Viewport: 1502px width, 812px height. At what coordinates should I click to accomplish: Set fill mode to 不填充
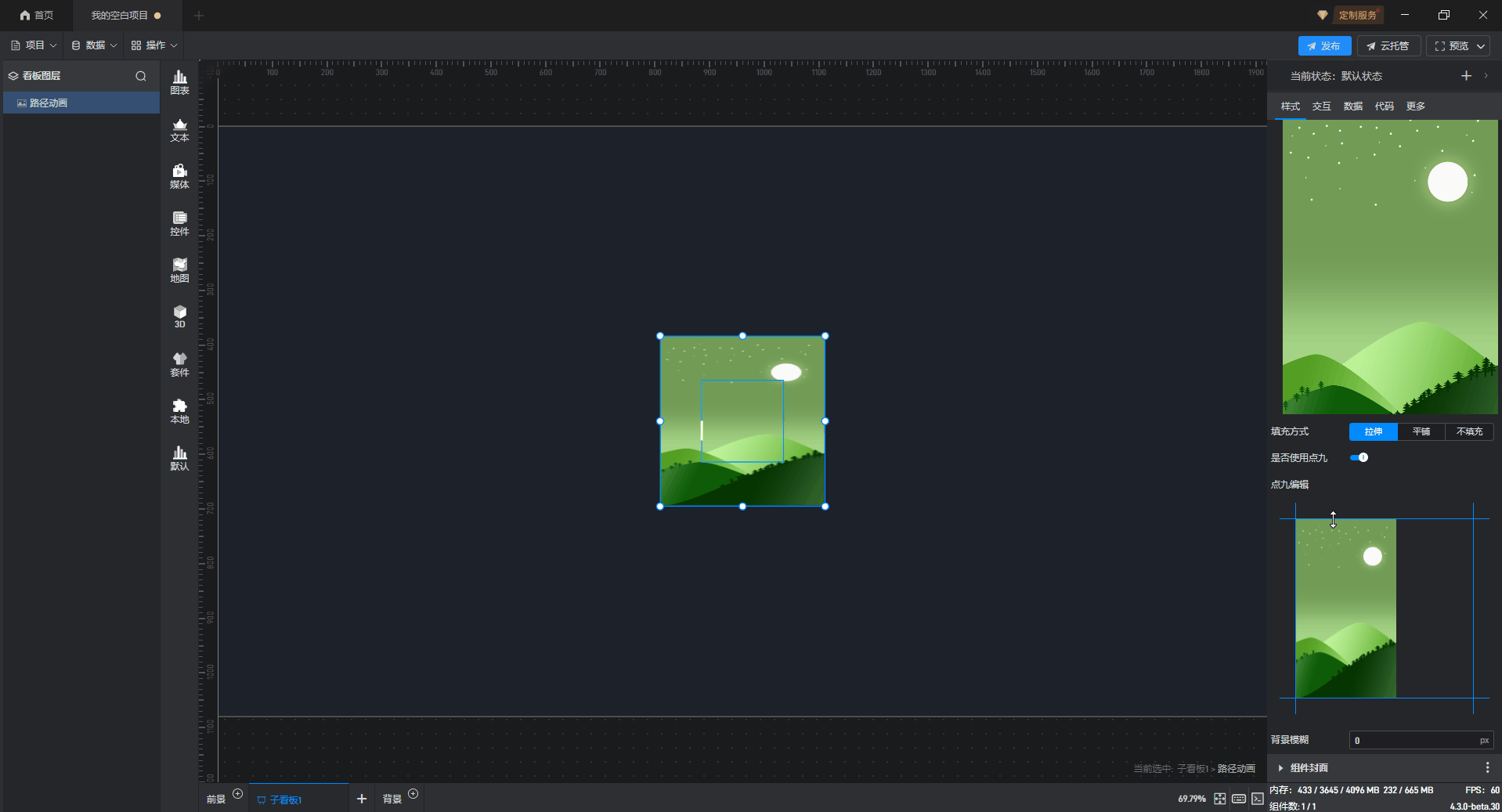point(1469,431)
